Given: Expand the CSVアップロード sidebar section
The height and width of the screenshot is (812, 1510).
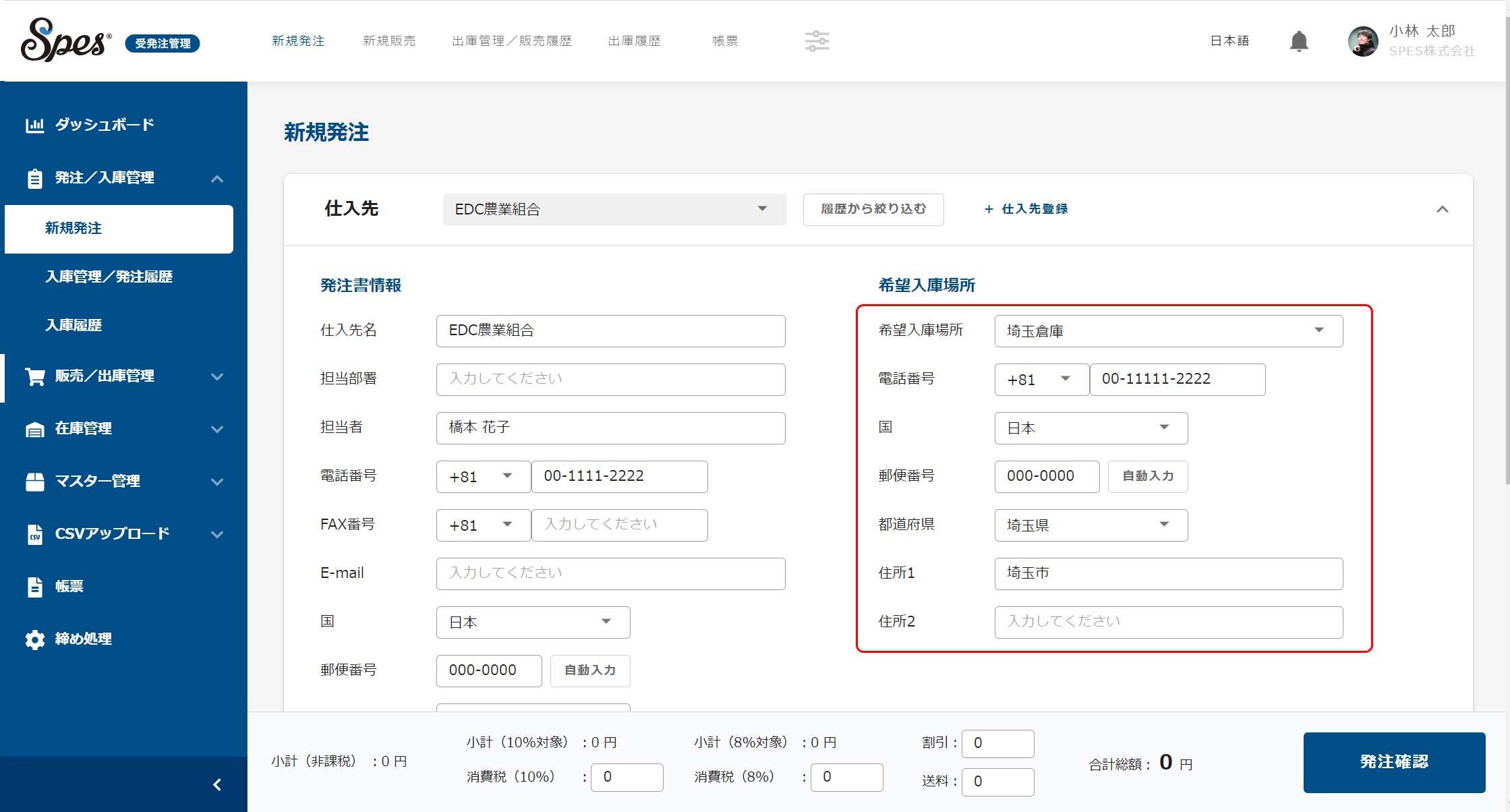Looking at the screenshot, I should (217, 534).
